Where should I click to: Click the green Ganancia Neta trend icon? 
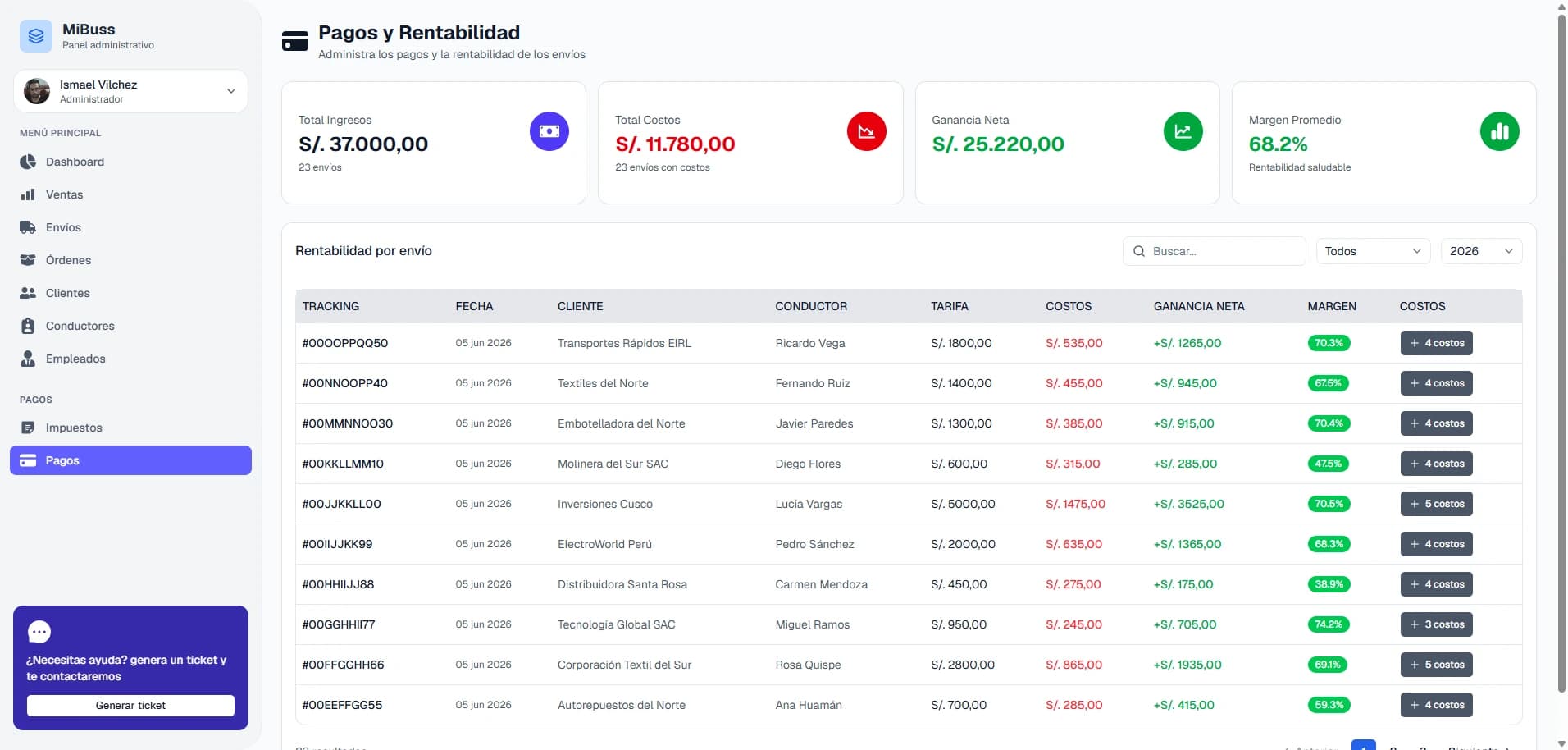click(1183, 131)
